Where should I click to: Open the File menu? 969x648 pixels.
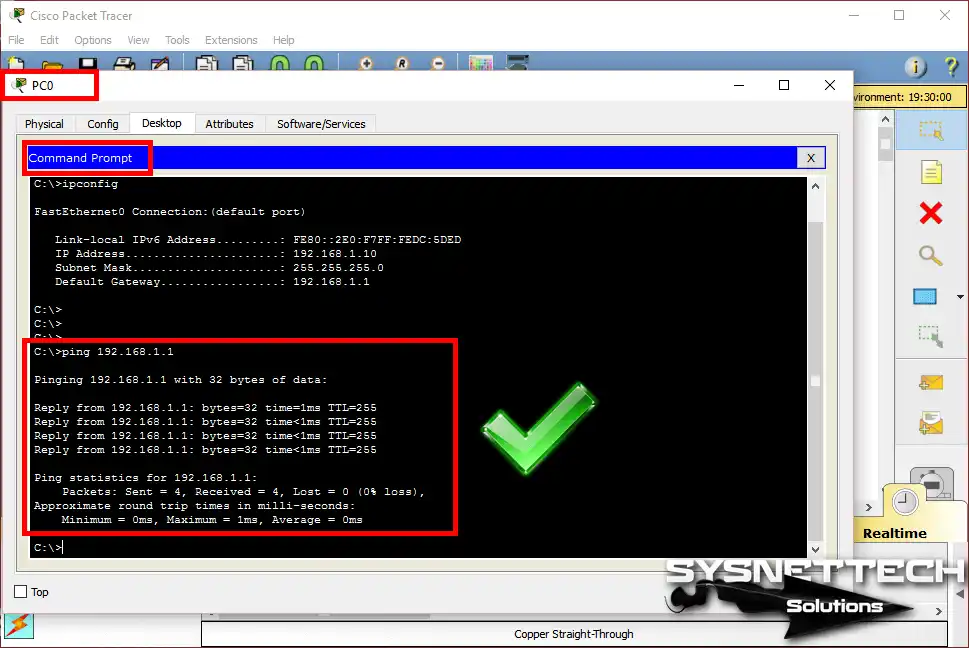point(16,40)
